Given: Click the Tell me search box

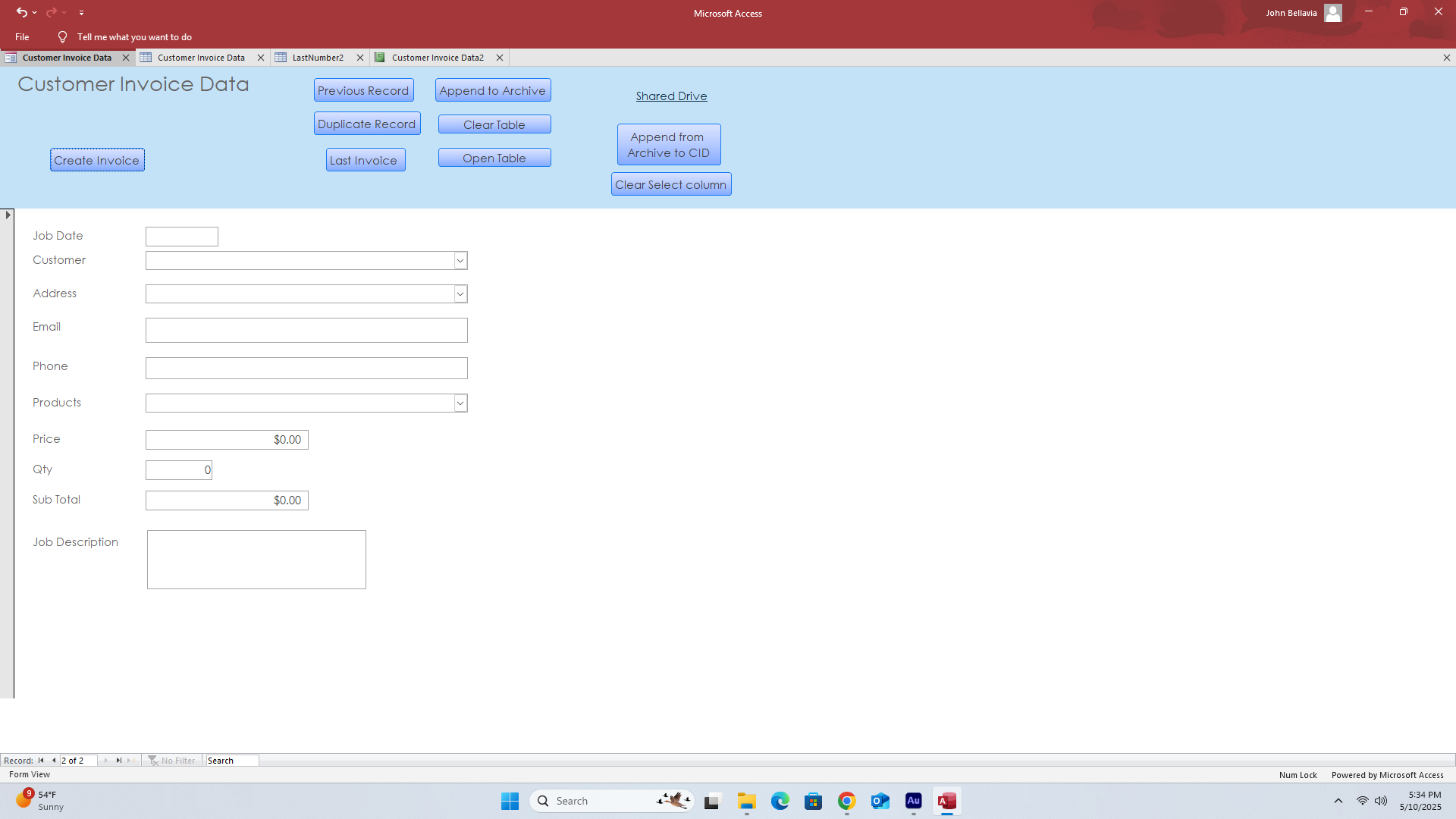Looking at the screenshot, I should coord(134,37).
